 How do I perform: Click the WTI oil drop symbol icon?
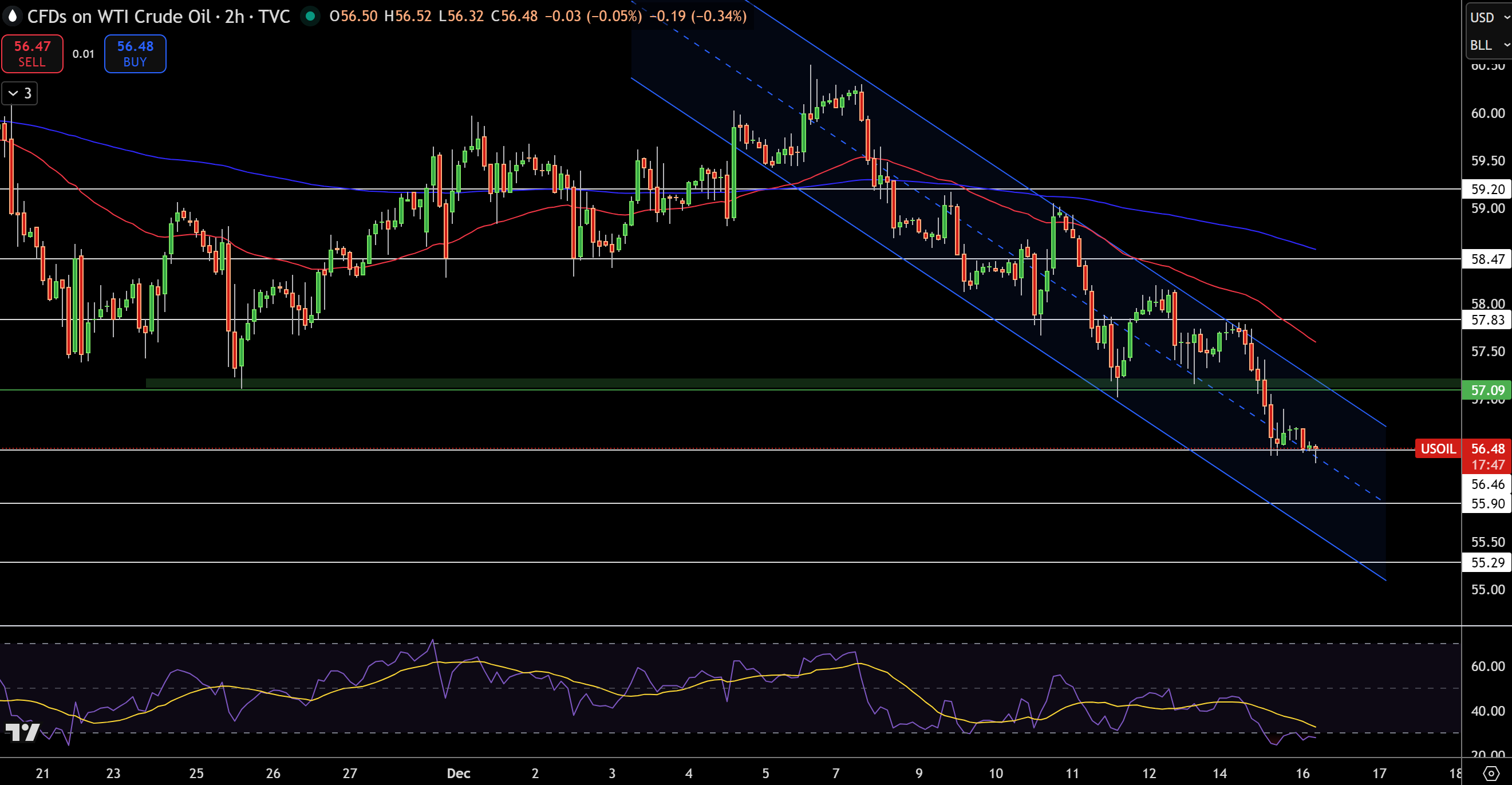point(13,16)
